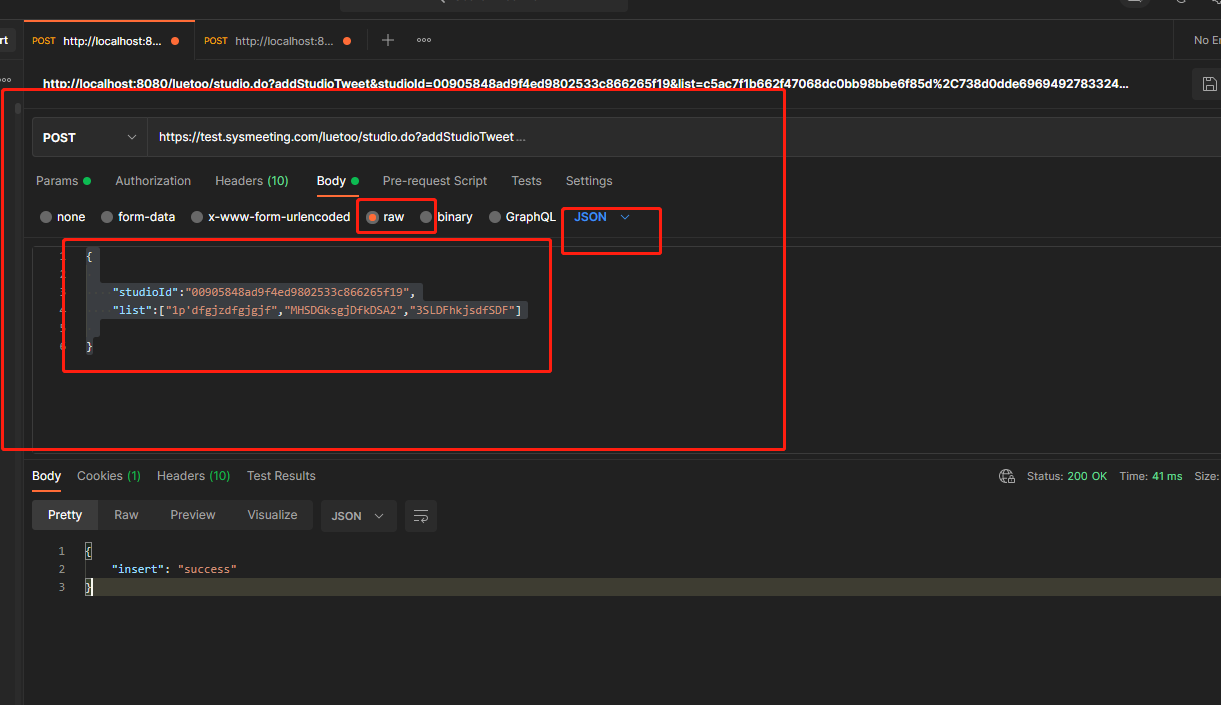
Task: Open the Tests request tab
Action: (x=526, y=181)
